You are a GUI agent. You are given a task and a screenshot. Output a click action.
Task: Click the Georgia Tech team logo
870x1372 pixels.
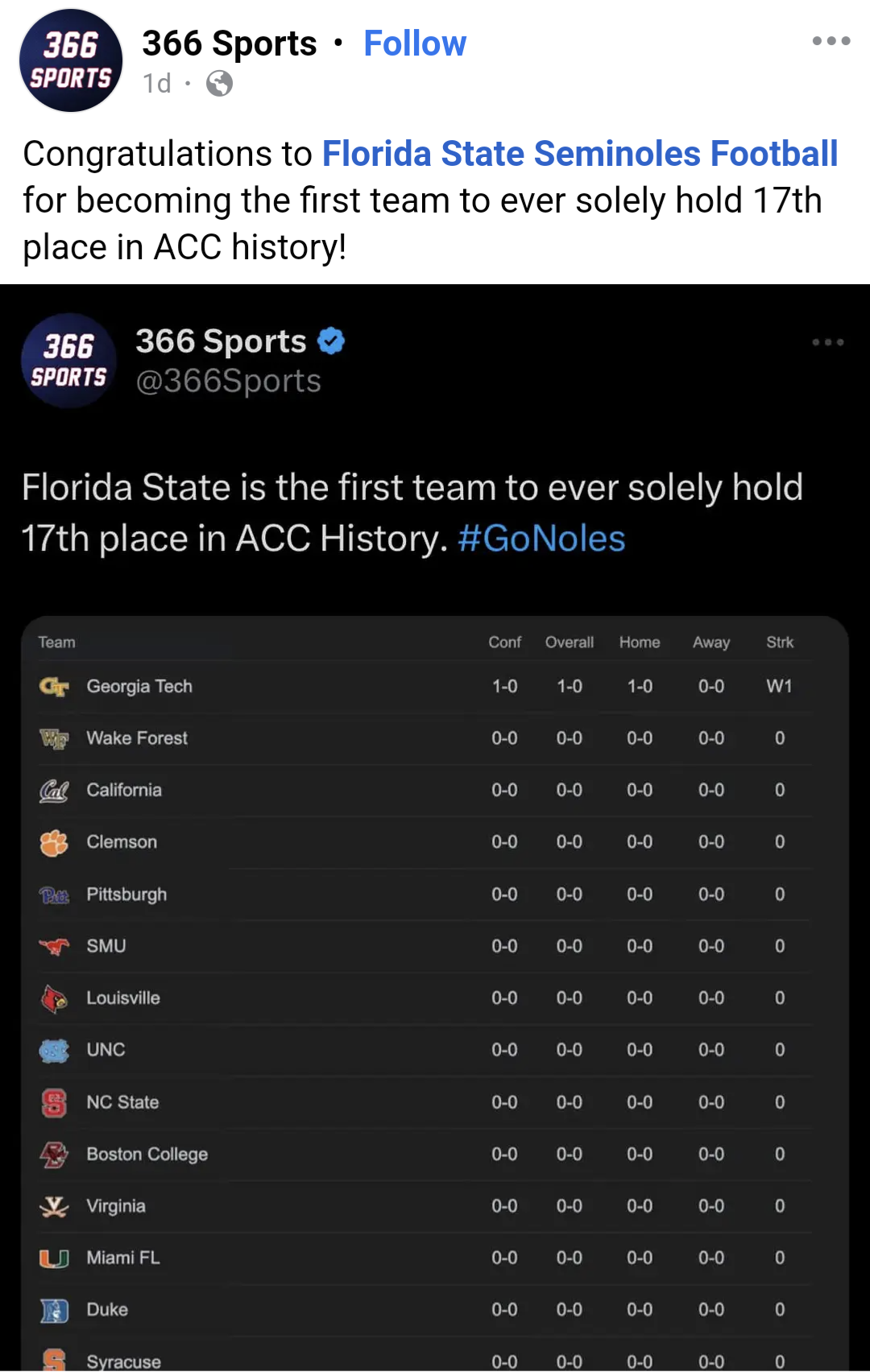tap(54, 687)
